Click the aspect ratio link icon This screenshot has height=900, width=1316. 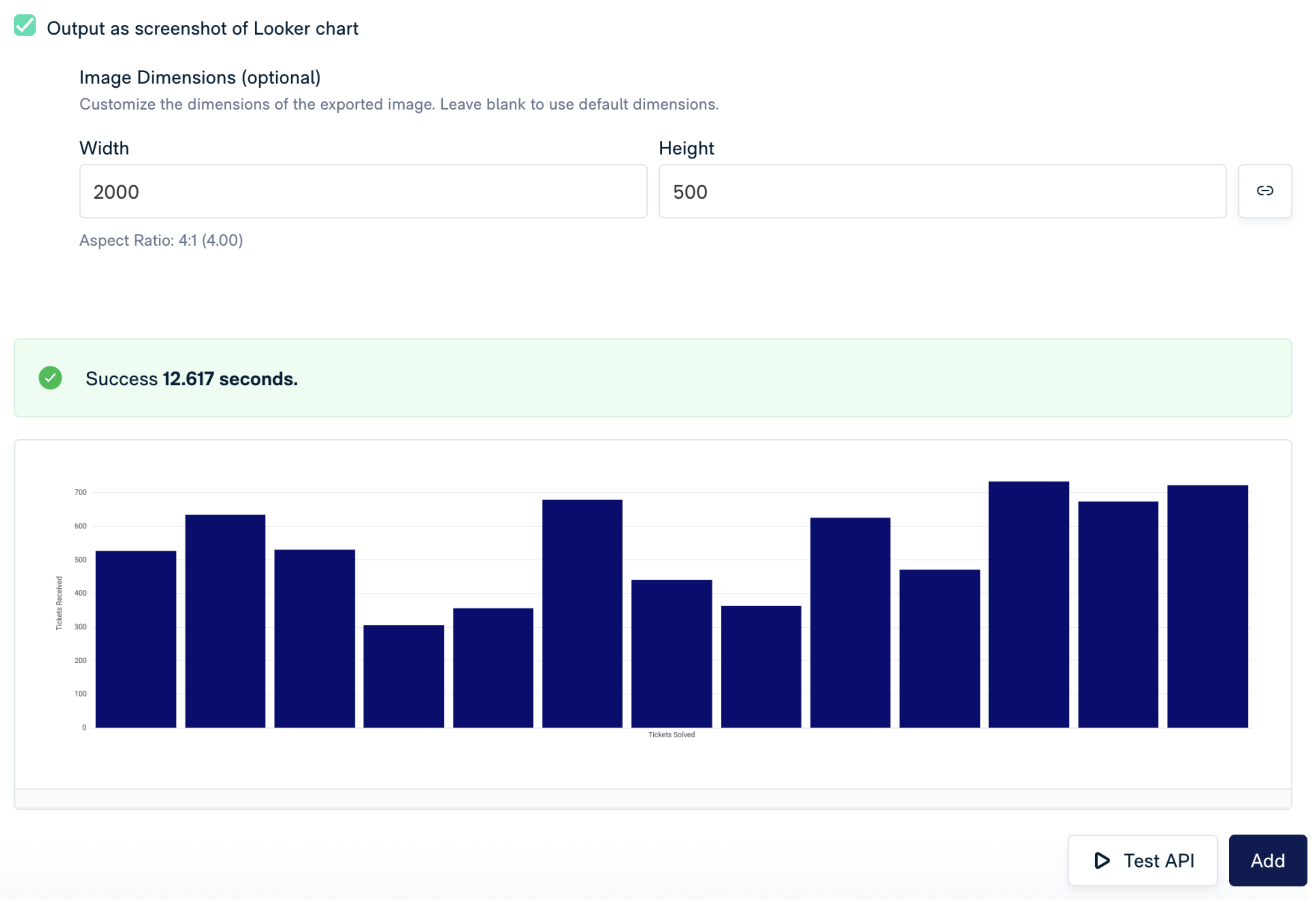click(x=1264, y=191)
